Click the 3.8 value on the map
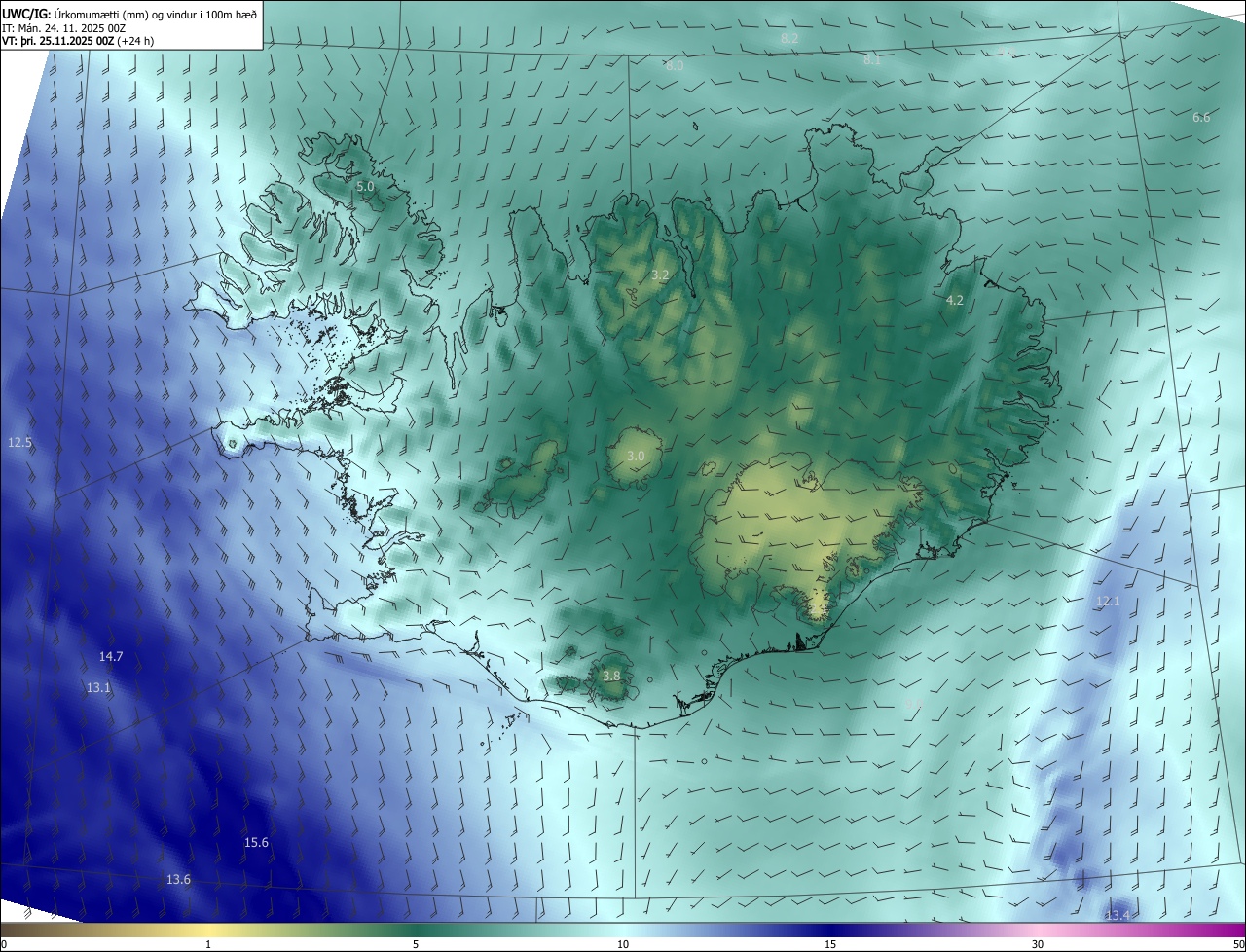1246x952 pixels. point(611,677)
